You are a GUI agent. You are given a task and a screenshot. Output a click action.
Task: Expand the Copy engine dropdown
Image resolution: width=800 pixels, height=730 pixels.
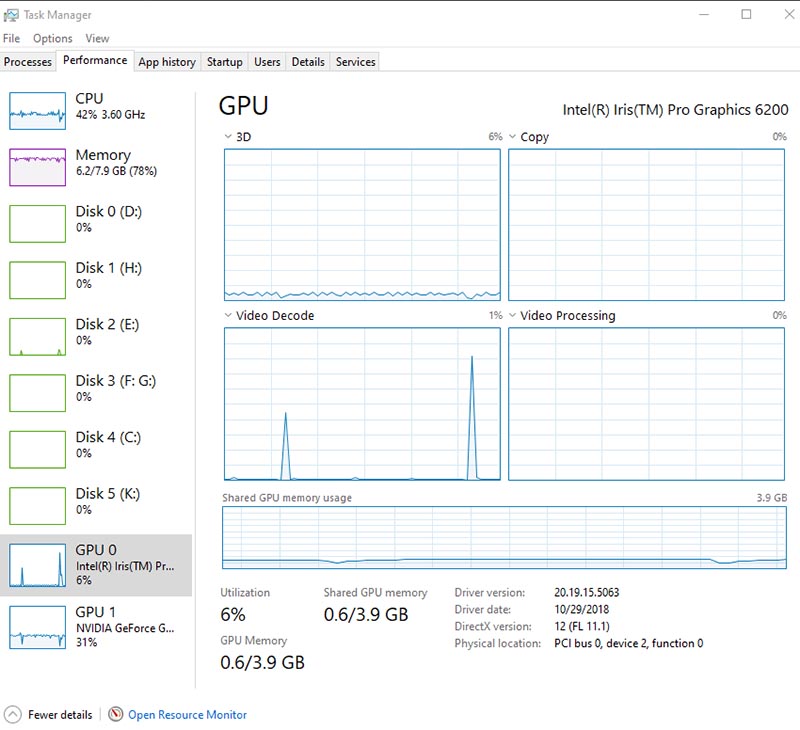[x=513, y=137]
